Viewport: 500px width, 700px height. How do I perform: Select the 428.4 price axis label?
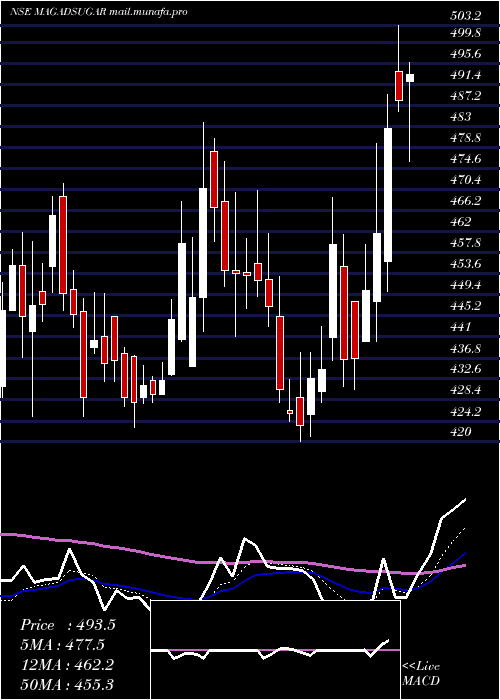click(x=466, y=390)
